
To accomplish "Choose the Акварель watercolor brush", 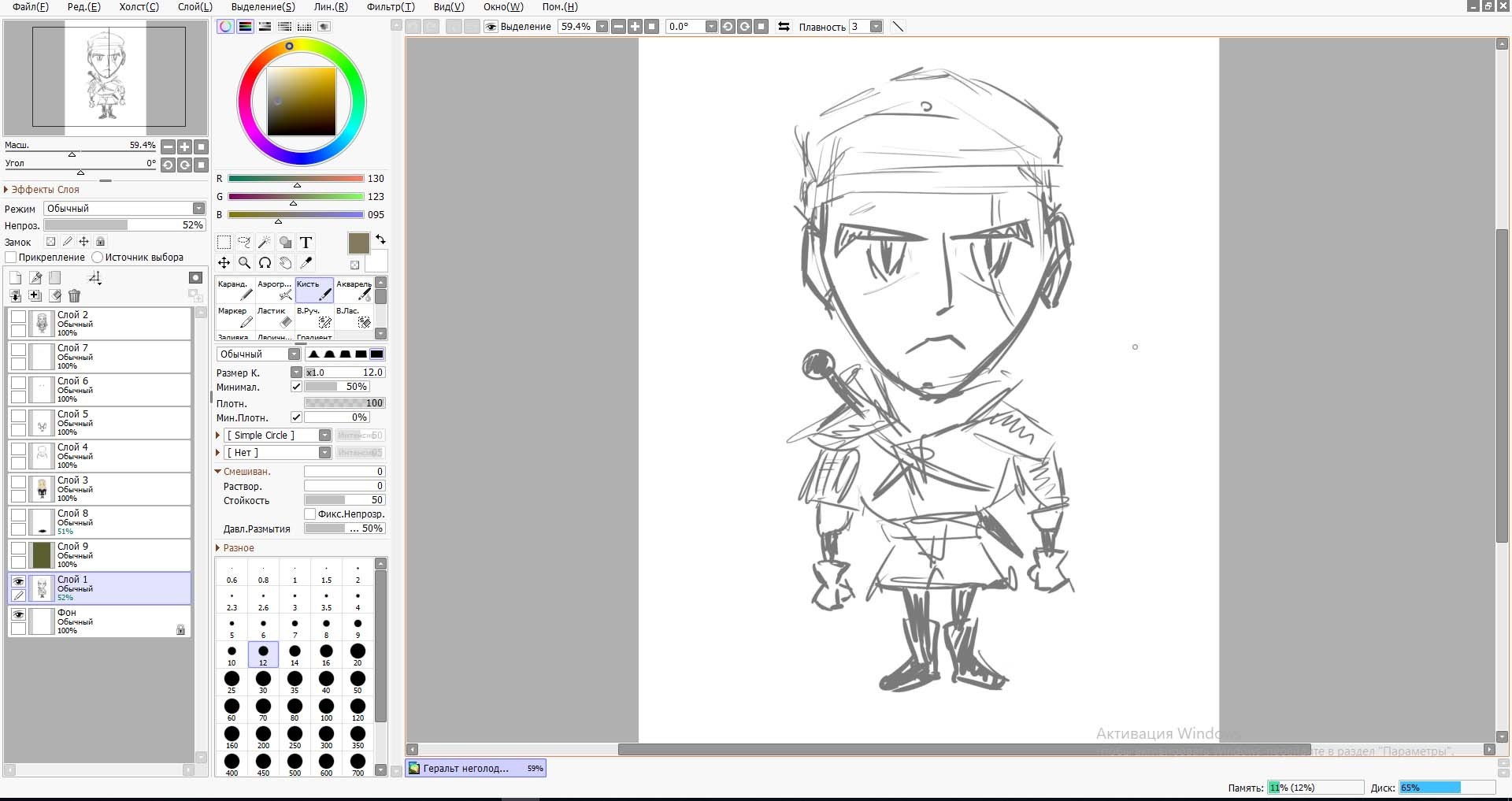I will pyautogui.click(x=354, y=290).
